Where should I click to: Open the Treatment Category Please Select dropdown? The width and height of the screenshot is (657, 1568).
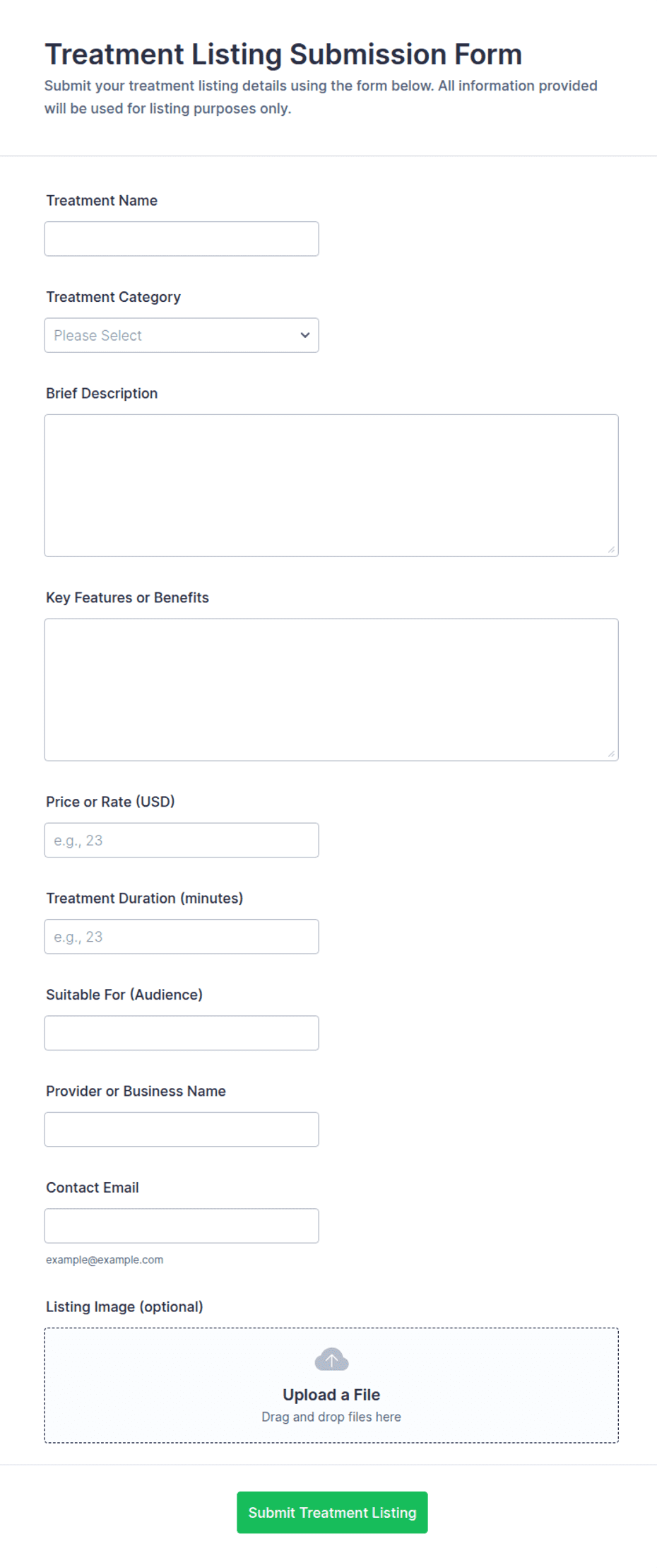tap(182, 335)
